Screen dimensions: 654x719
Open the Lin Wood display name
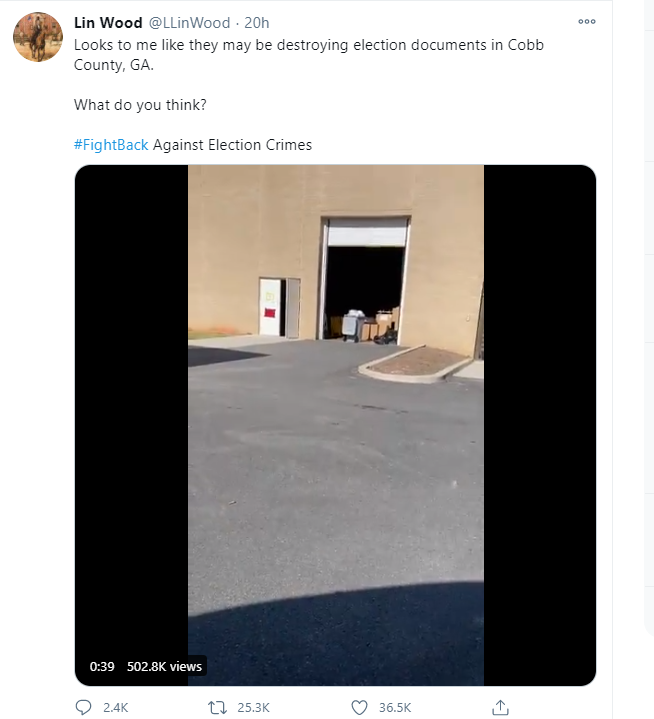click(108, 23)
